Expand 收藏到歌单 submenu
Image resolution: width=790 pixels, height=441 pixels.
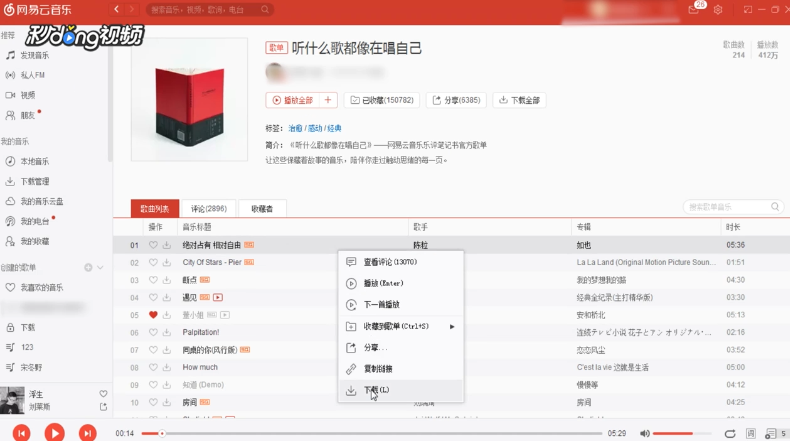tap(401, 327)
